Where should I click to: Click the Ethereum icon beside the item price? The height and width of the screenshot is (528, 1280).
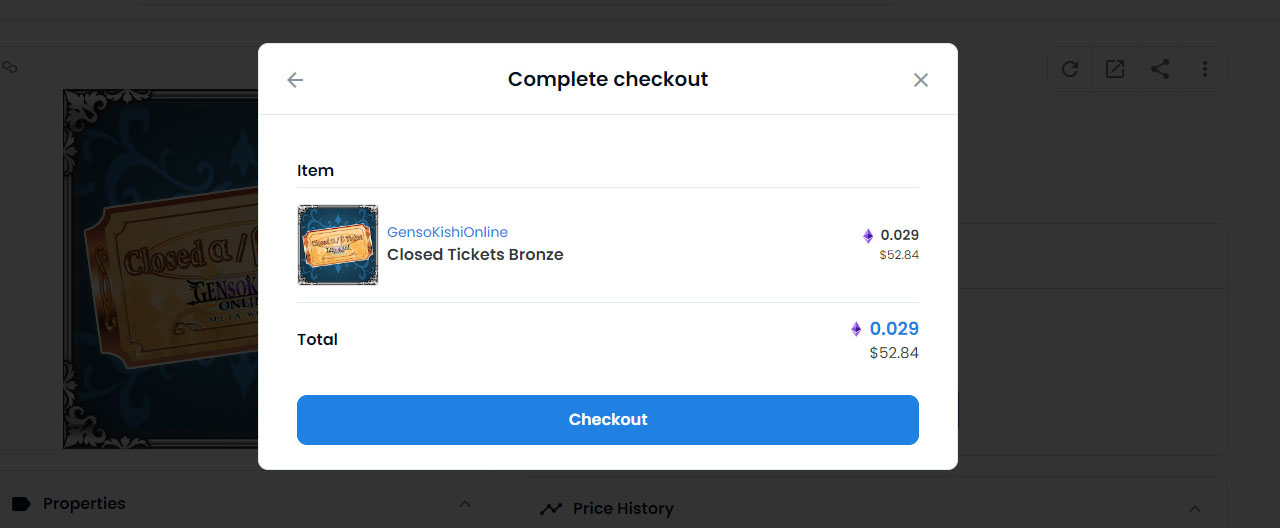click(x=868, y=236)
